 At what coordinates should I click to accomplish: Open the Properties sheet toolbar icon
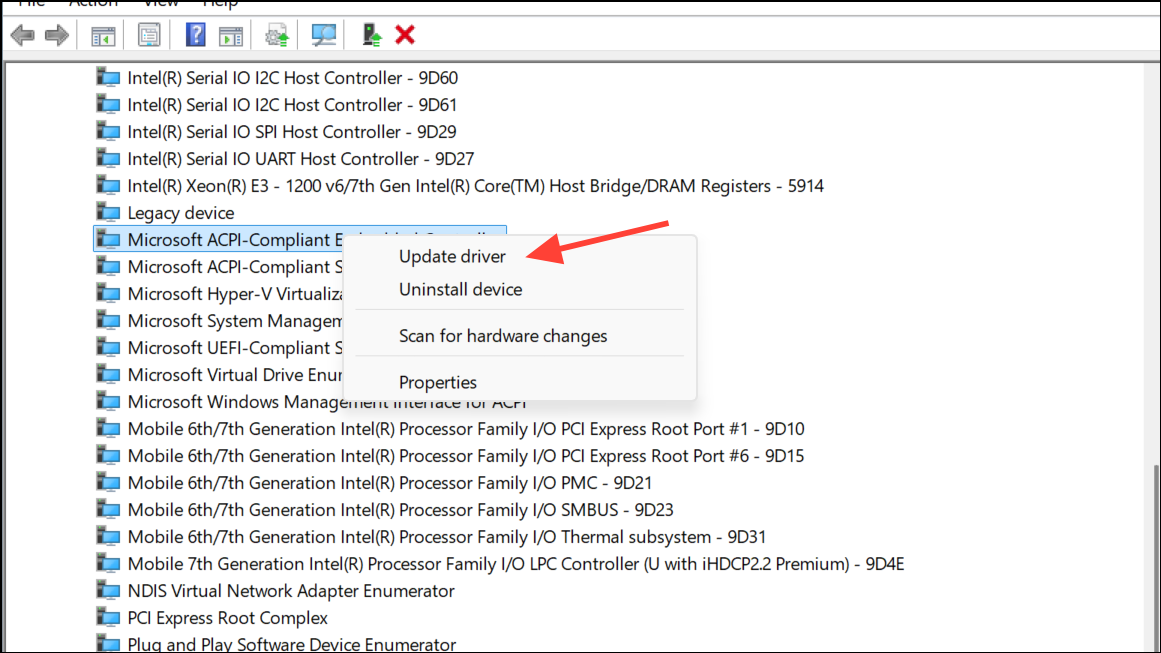[149, 35]
